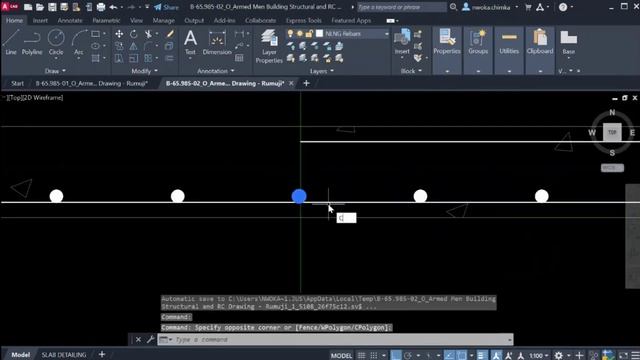Activate the Array tool

coord(148,58)
